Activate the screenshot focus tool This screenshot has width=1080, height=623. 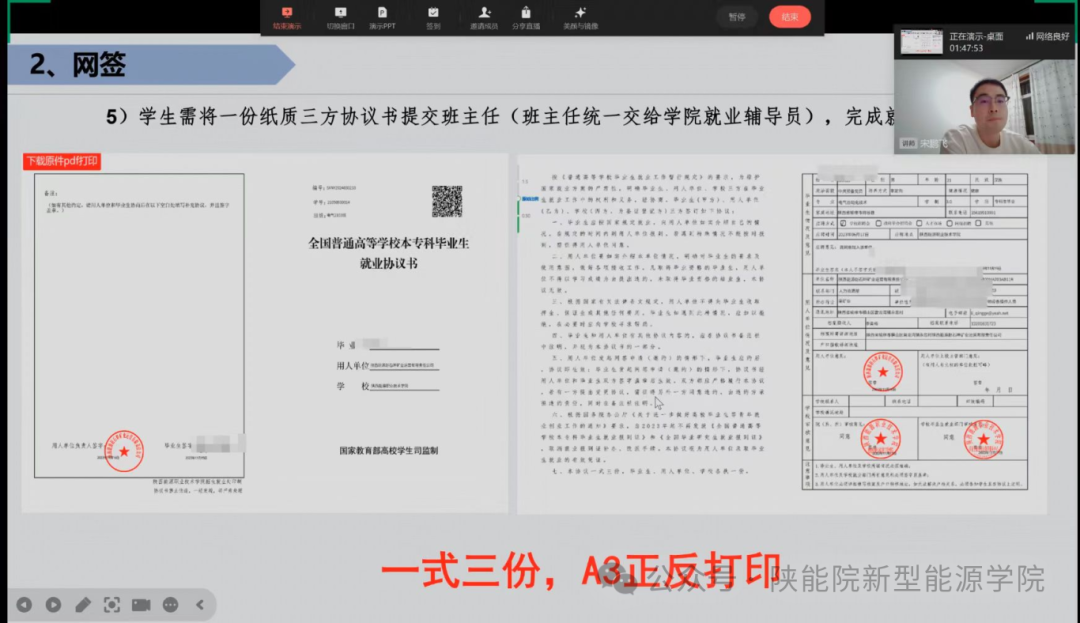click(112, 604)
